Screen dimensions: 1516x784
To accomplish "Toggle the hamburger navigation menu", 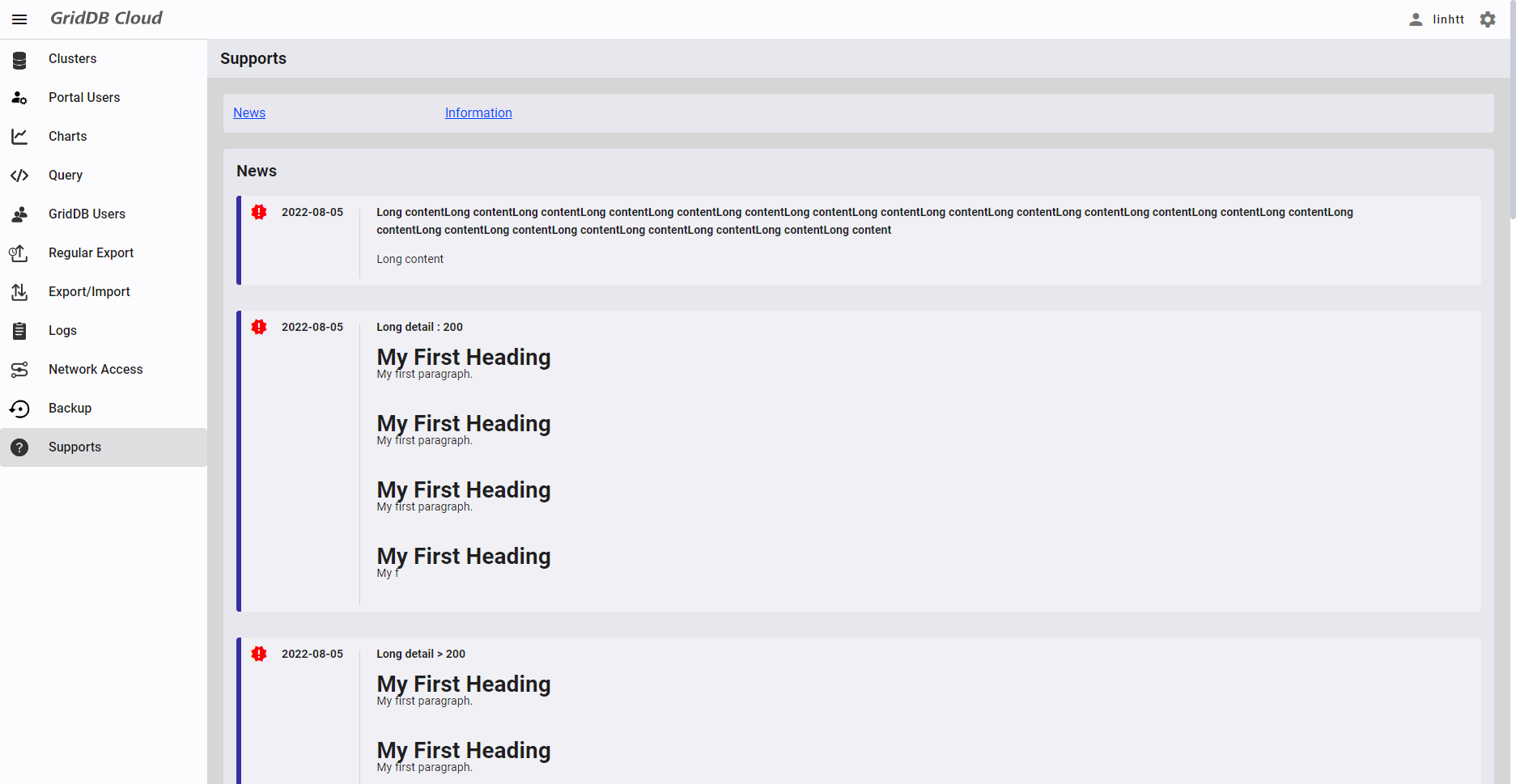I will 19,19.
